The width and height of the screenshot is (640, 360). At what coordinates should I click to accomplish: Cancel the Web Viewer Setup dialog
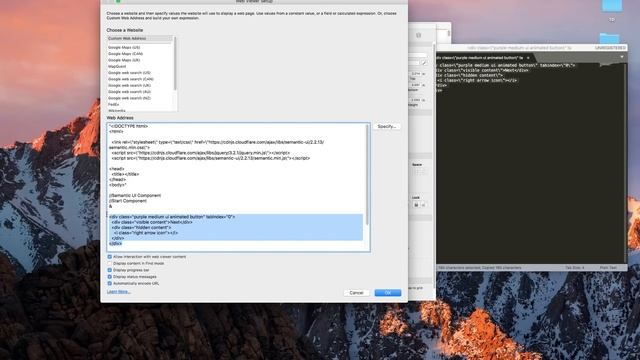click(x=356, y=293)
